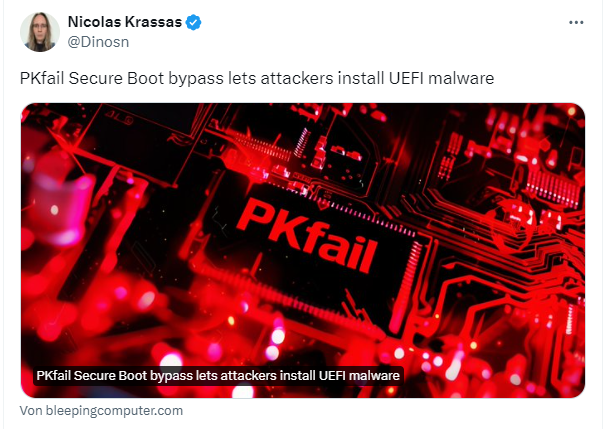Open Nicolas Krassas profile avatar photo

[40, 32]
